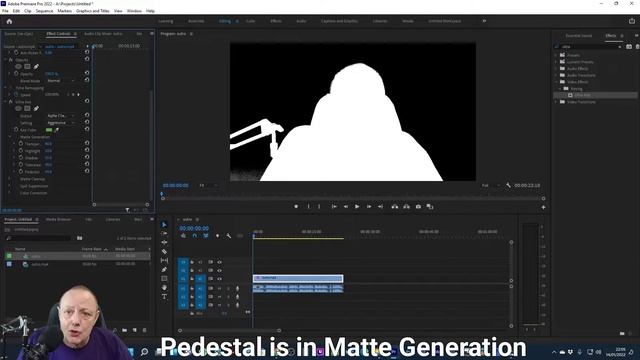
Task: Open the Ultra Key Output dropdown
Action: coord(61,116)
